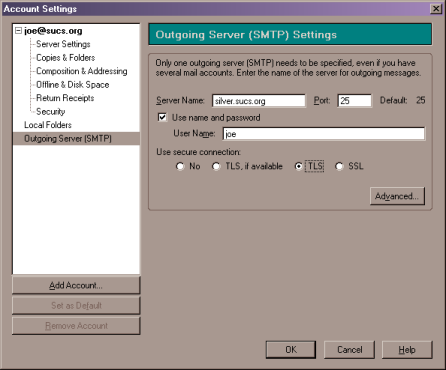Click the Set as Default button
The width and height of the screenshot is (446, 370).
(x=76, y=305)
